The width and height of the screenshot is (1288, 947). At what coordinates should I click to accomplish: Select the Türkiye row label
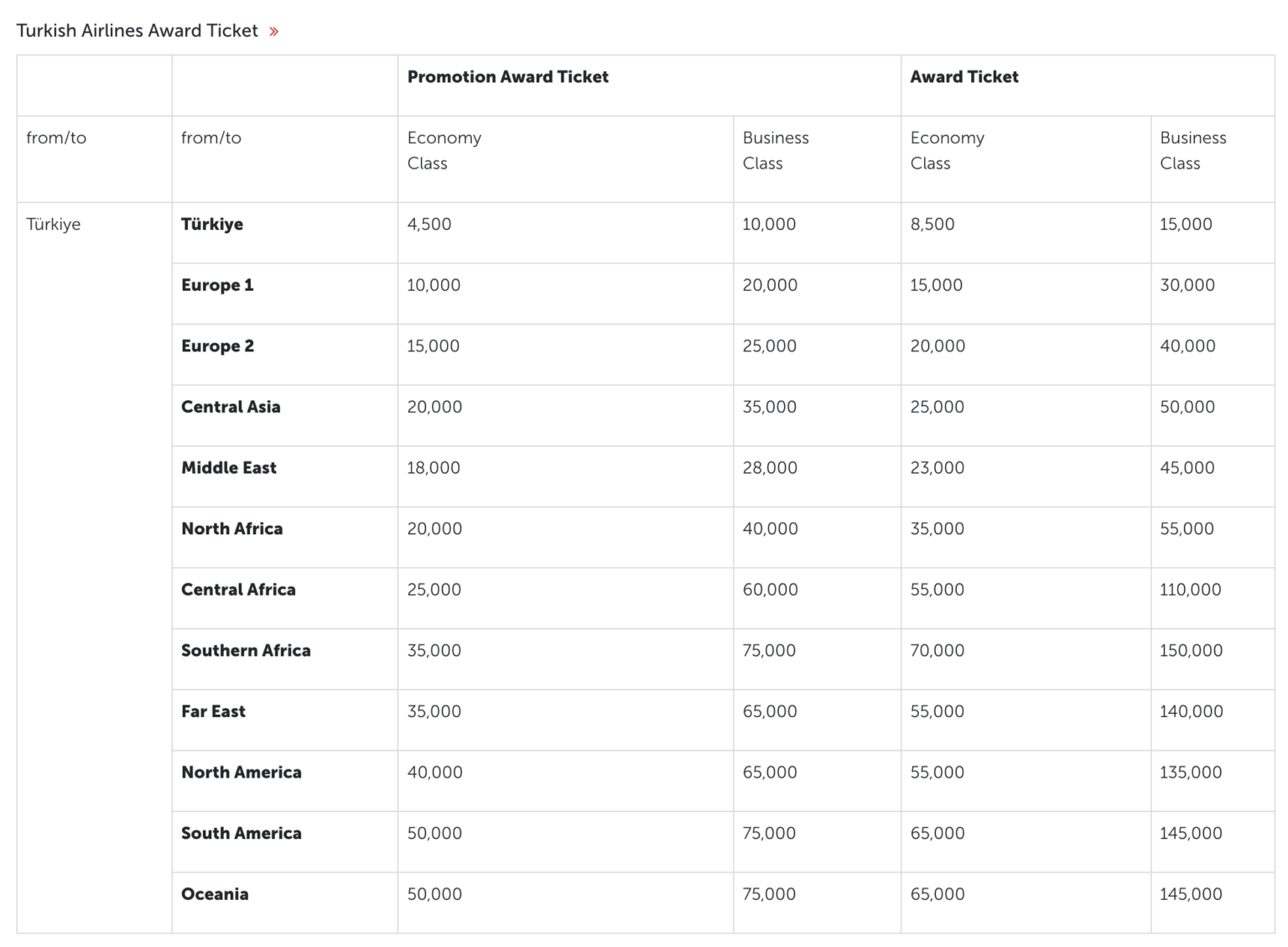click(x=211, y=224)
